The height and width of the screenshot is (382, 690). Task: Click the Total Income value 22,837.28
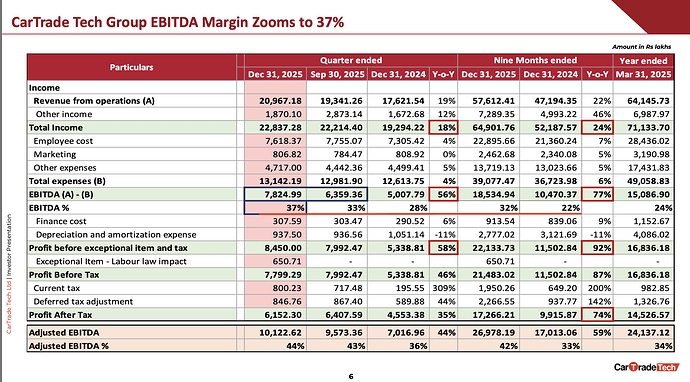[x=280, y=128]
